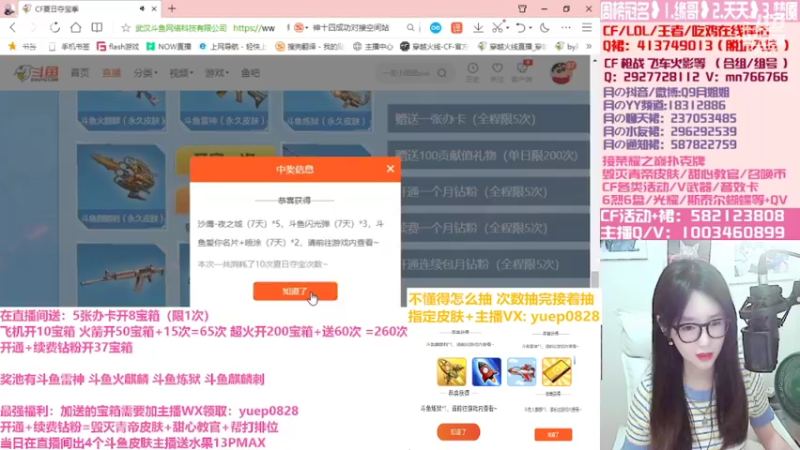Select the 斗鱼火麒麟 skin card
The height and width of the screenshot is (450, 800).
coord(121,111)
